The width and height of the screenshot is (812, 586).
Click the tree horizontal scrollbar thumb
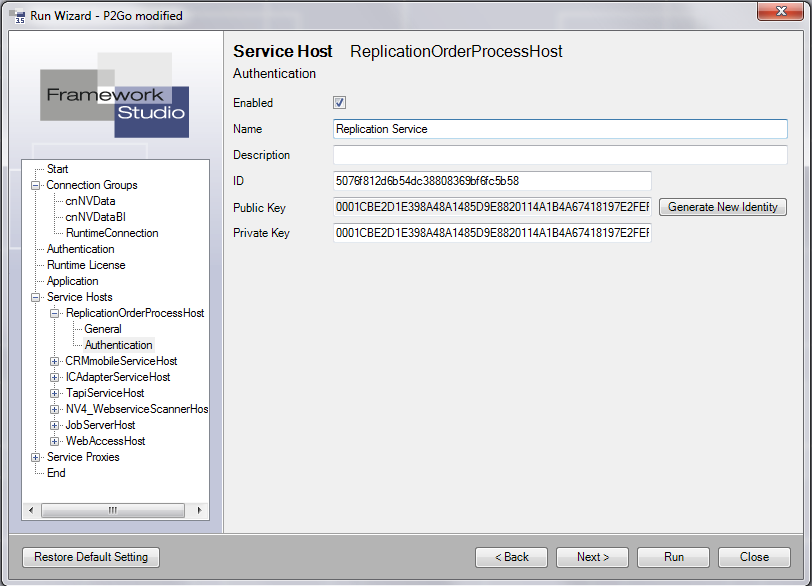pos(112,510)
